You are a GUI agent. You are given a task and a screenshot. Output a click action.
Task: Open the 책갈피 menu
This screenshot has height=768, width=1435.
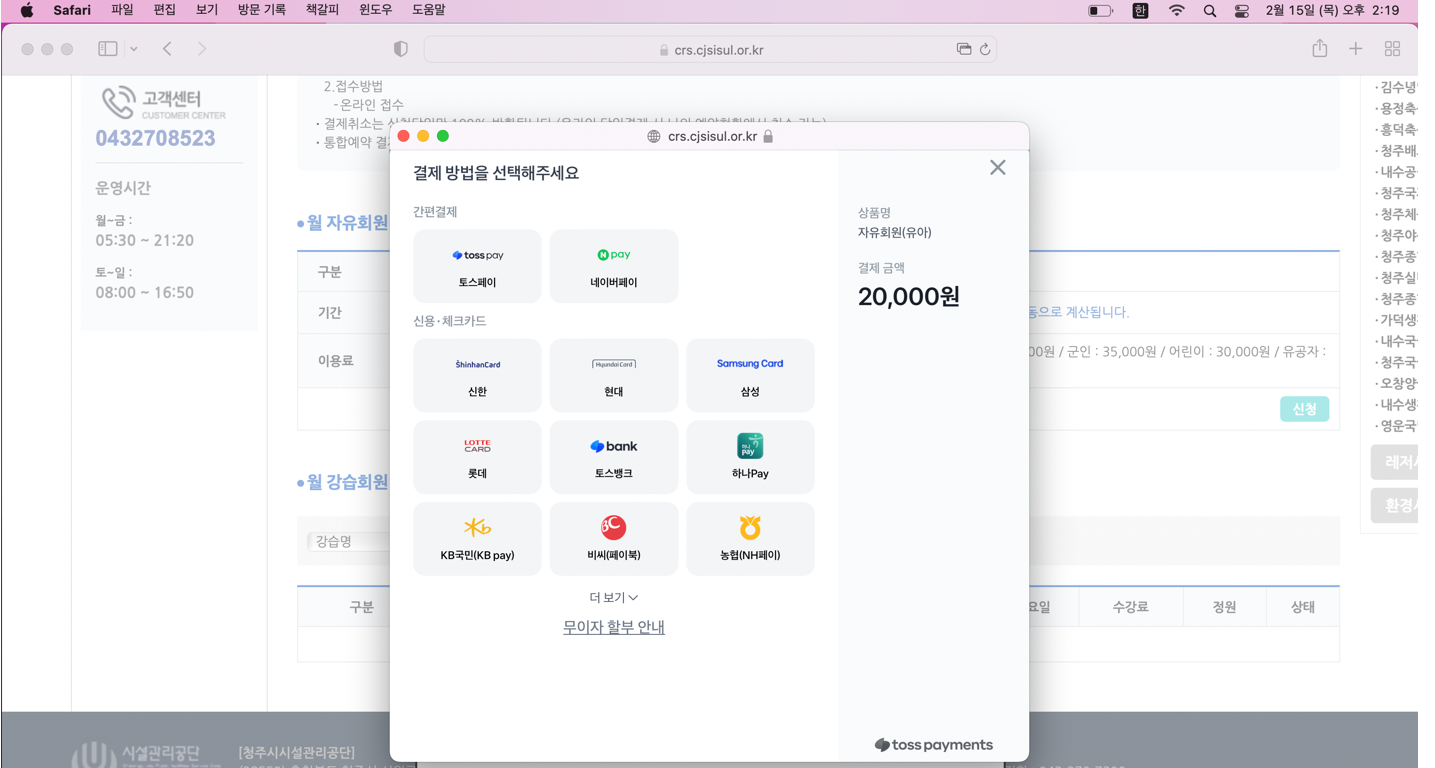pyautogui.click(x=322, y=10)
